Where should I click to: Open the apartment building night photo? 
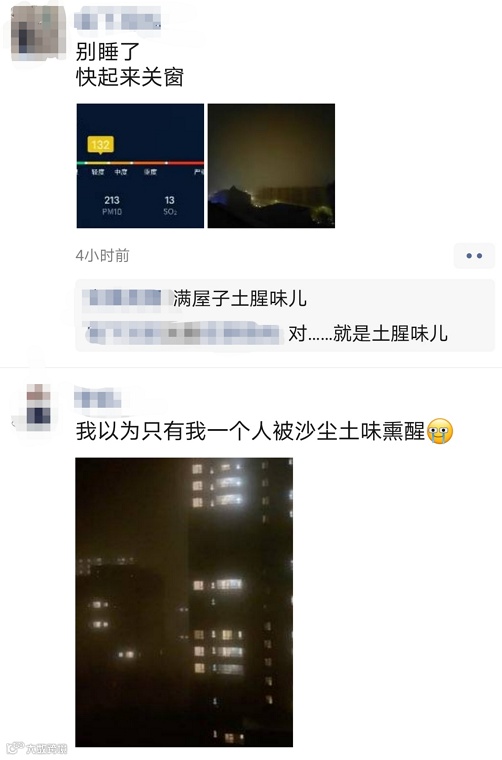pyautogui.click(x=184, y=602)
